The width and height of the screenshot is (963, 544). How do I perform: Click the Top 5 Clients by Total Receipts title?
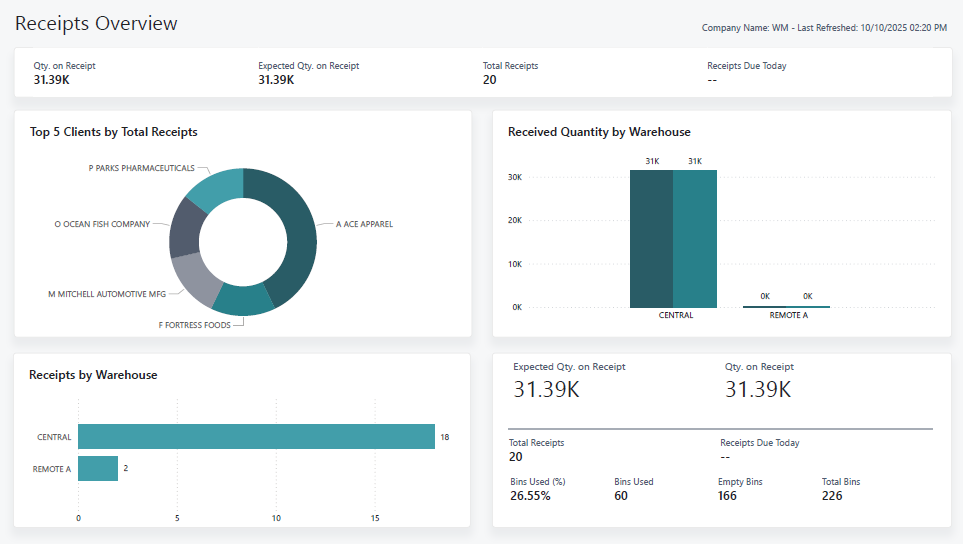tap(114, 132)
